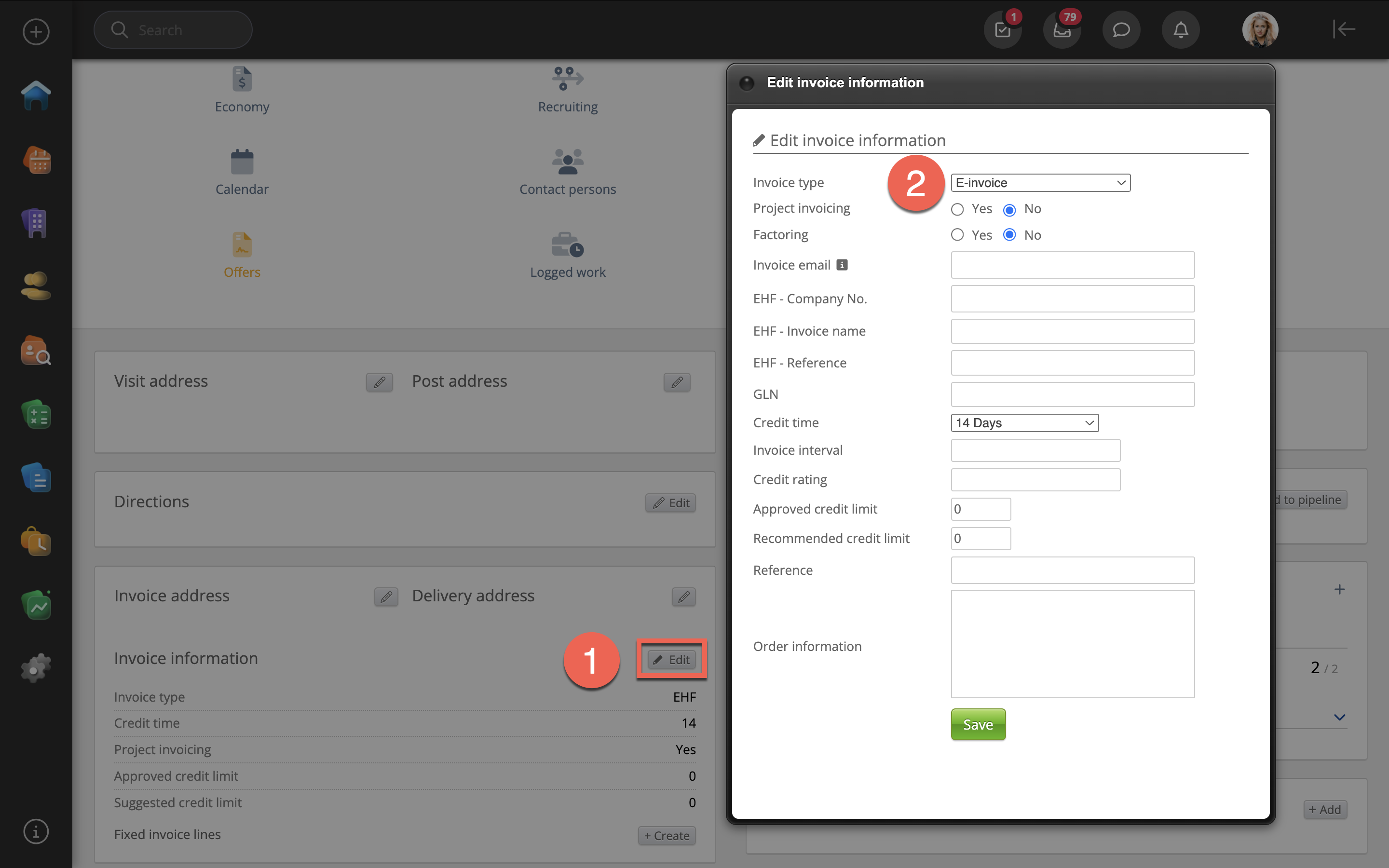Click Create for fixed invoice lines

coord(667,835)
